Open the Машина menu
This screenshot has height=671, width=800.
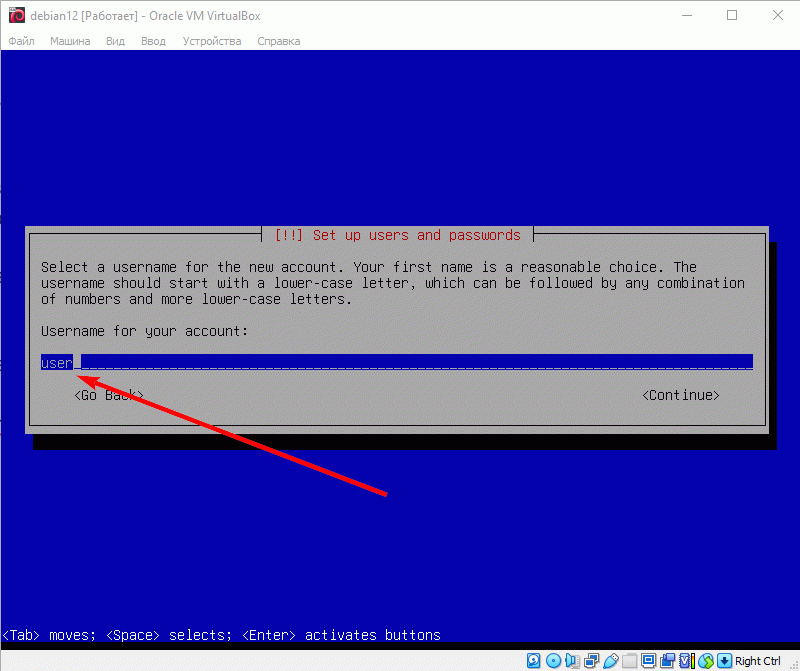tap(70, 41)
